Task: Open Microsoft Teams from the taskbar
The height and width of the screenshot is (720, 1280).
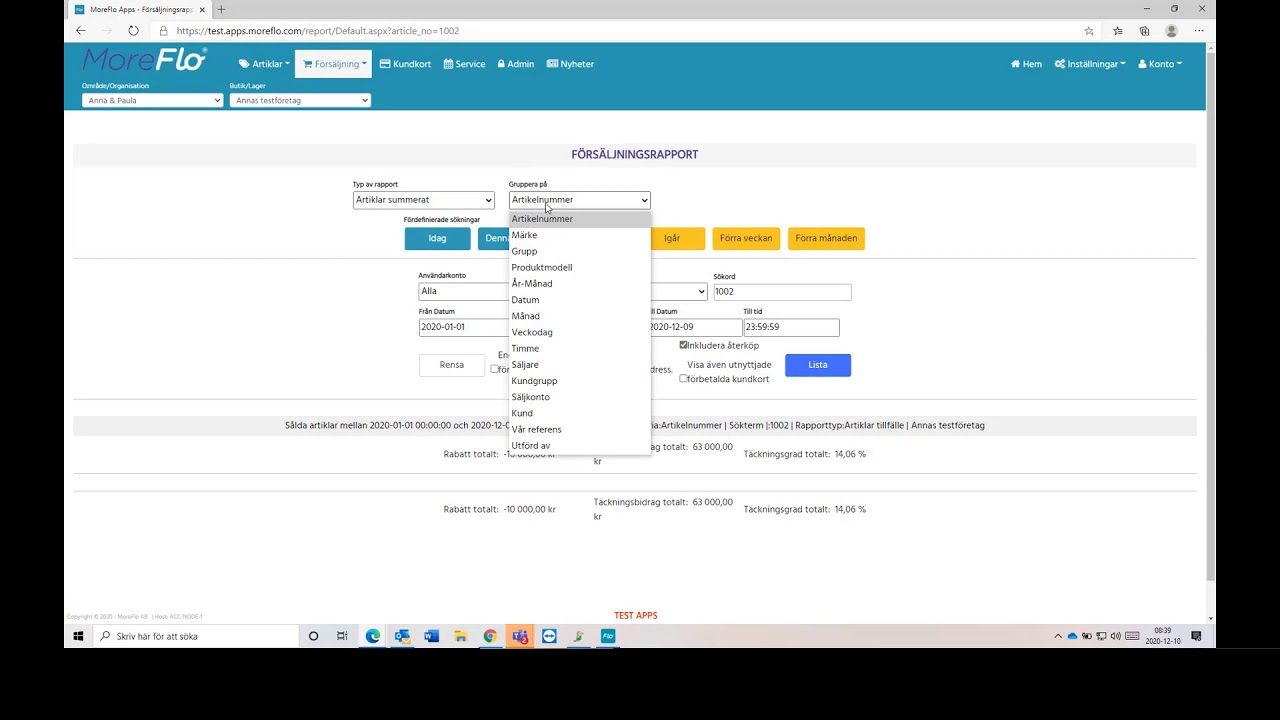Action: (520, 636)
